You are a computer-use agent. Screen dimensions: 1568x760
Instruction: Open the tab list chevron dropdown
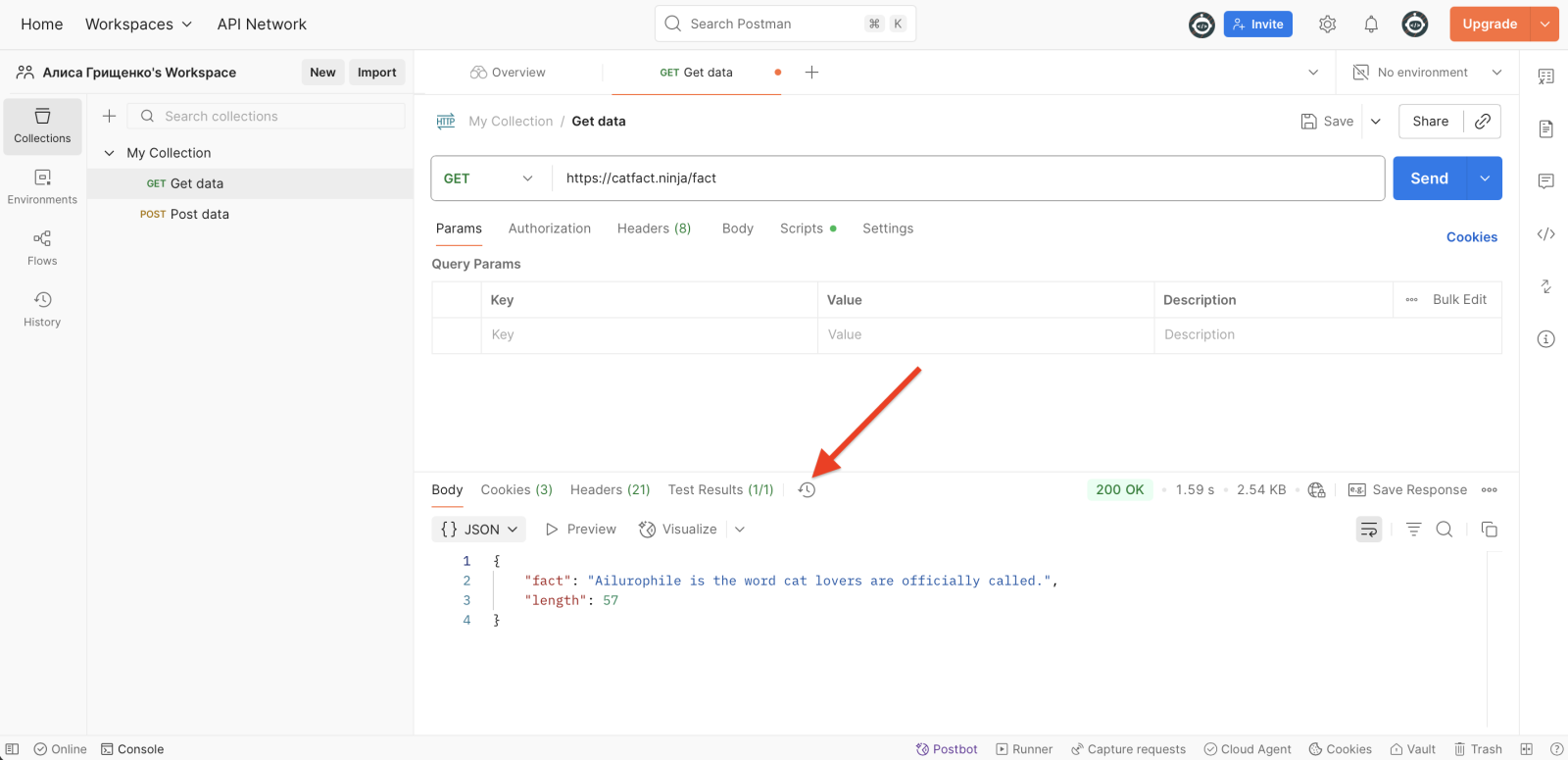(1313, 73)
